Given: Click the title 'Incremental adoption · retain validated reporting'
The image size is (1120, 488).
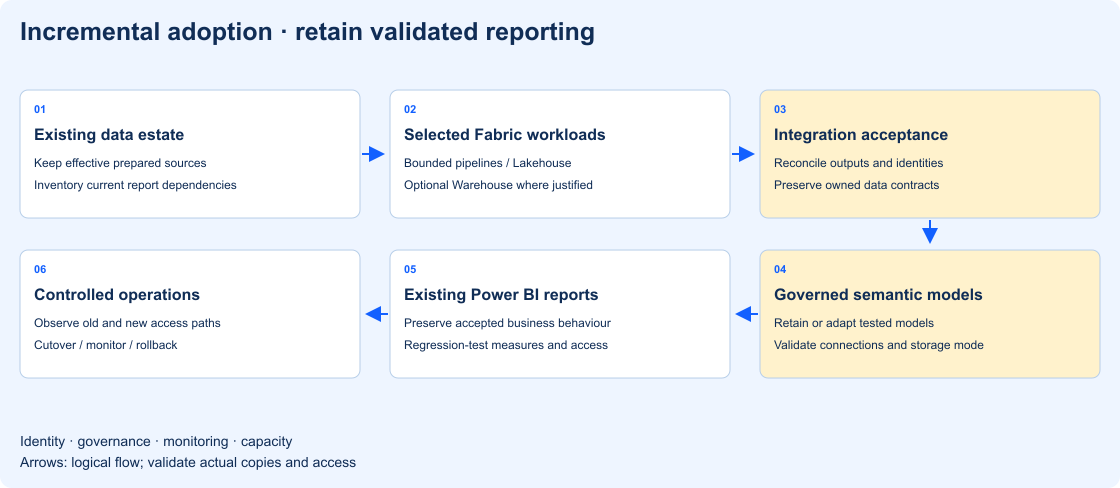Looking at the screenshot, I should click(307, 32).
